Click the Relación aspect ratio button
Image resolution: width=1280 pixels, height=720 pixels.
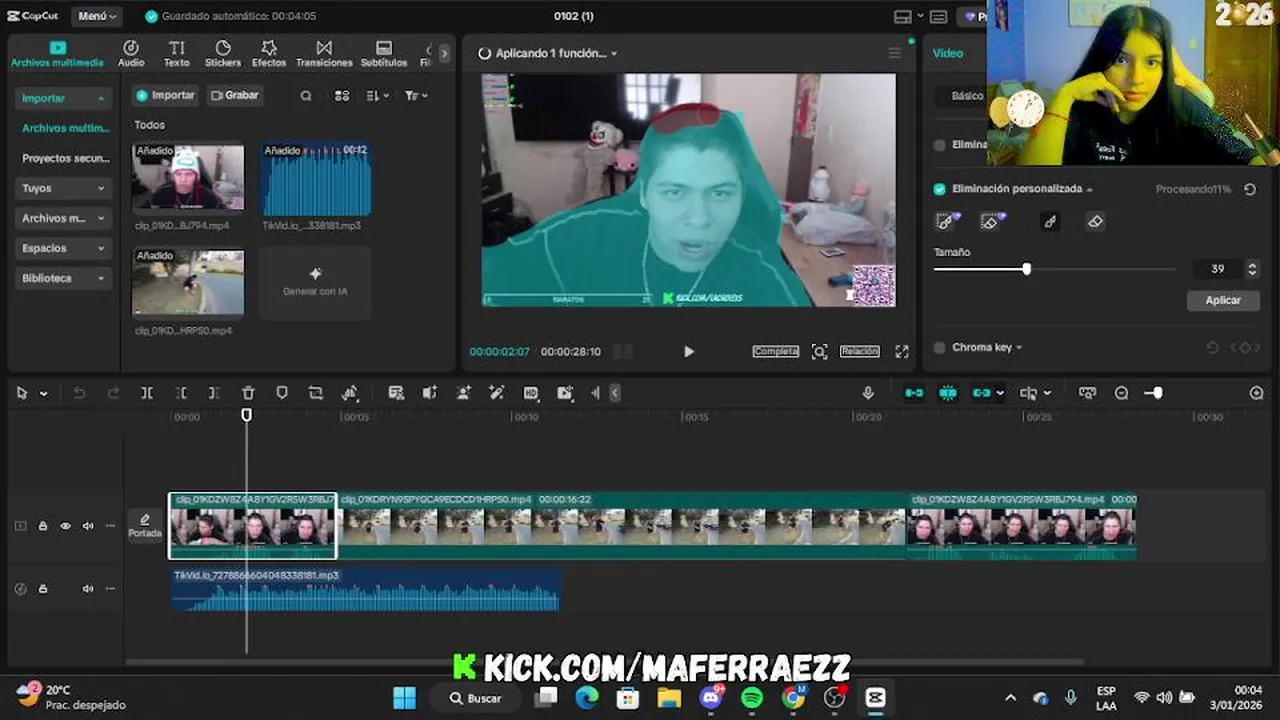[x=859, y=351]
